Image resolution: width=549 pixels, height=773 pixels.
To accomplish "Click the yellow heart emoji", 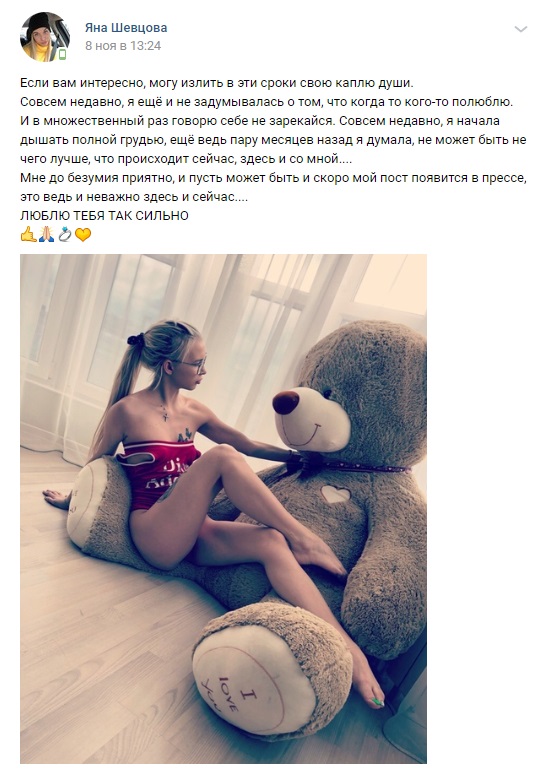I will point(83,235).
